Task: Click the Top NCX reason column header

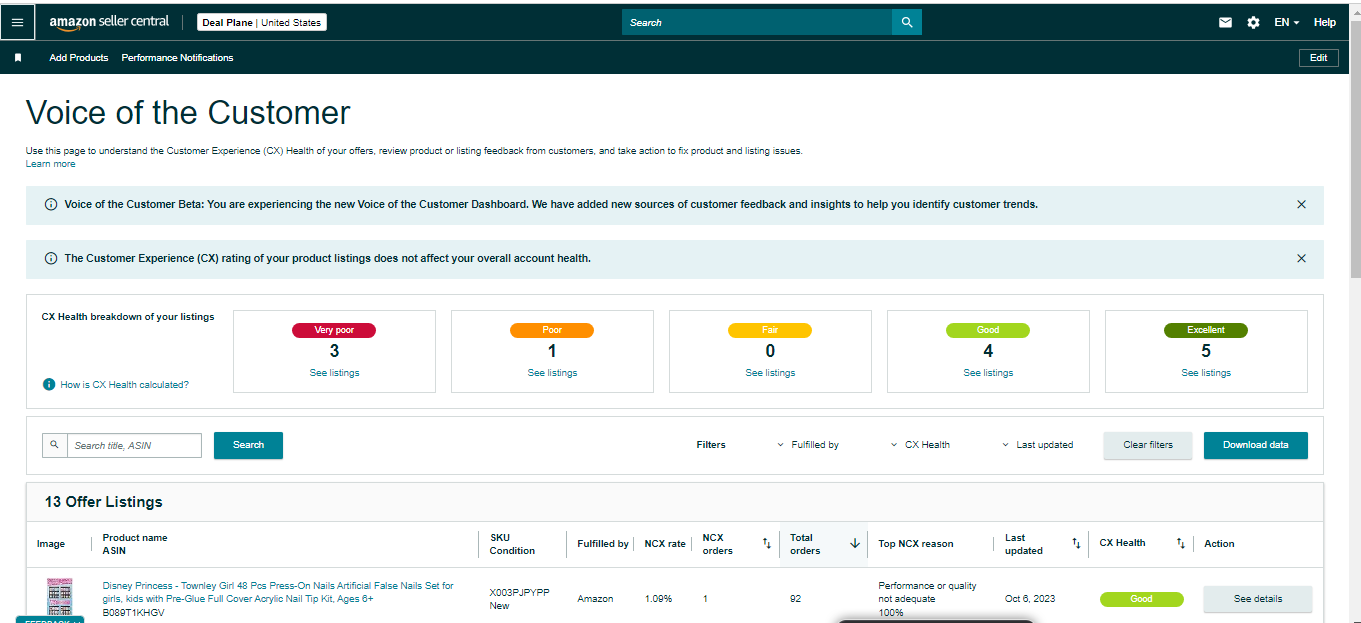Action: pyautogui.click(x=916, y=544)
